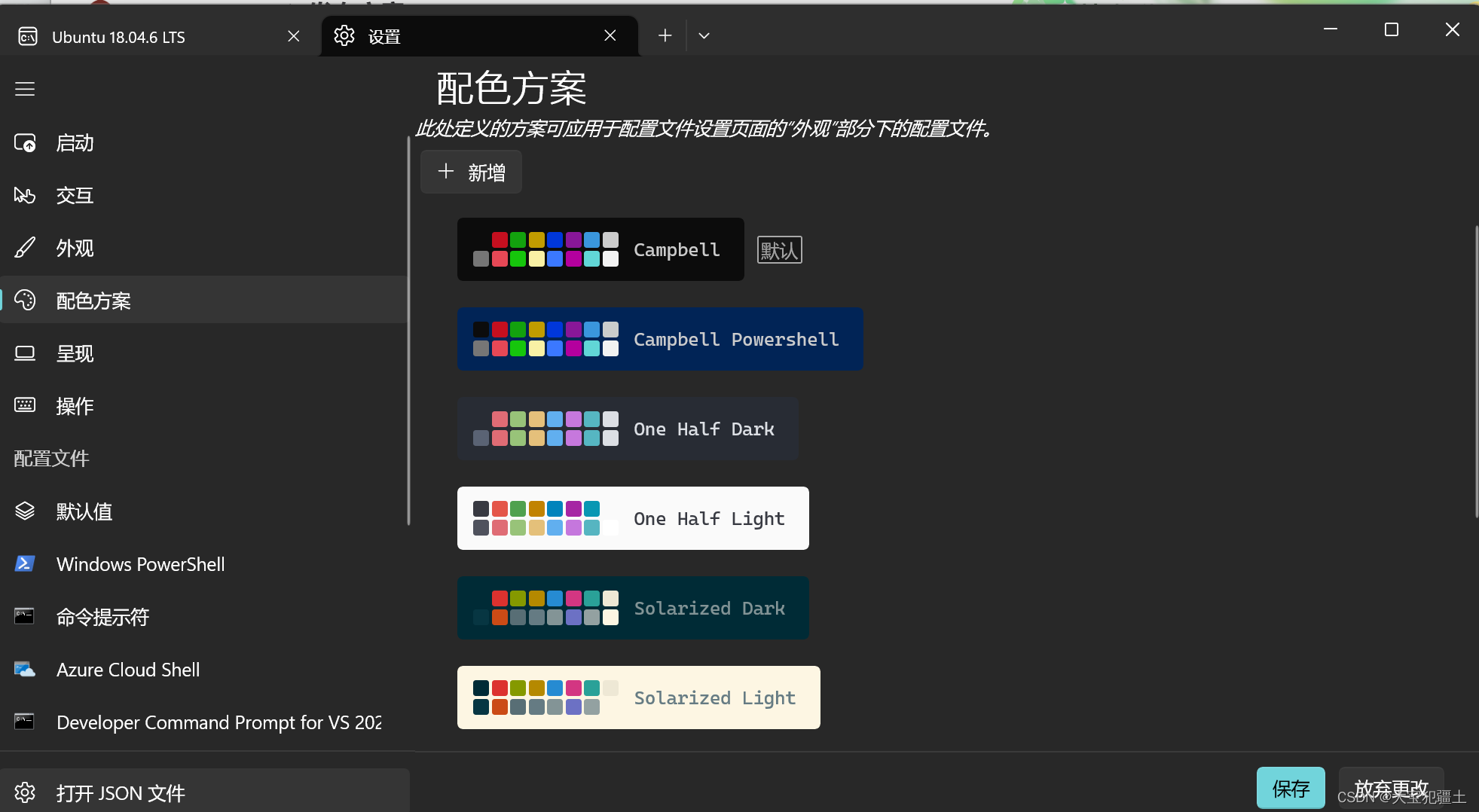This screenshot has height=812, width=1479.
Task: Click the defaults (默认值) layers icon
Action: click(x=25, y=511)
